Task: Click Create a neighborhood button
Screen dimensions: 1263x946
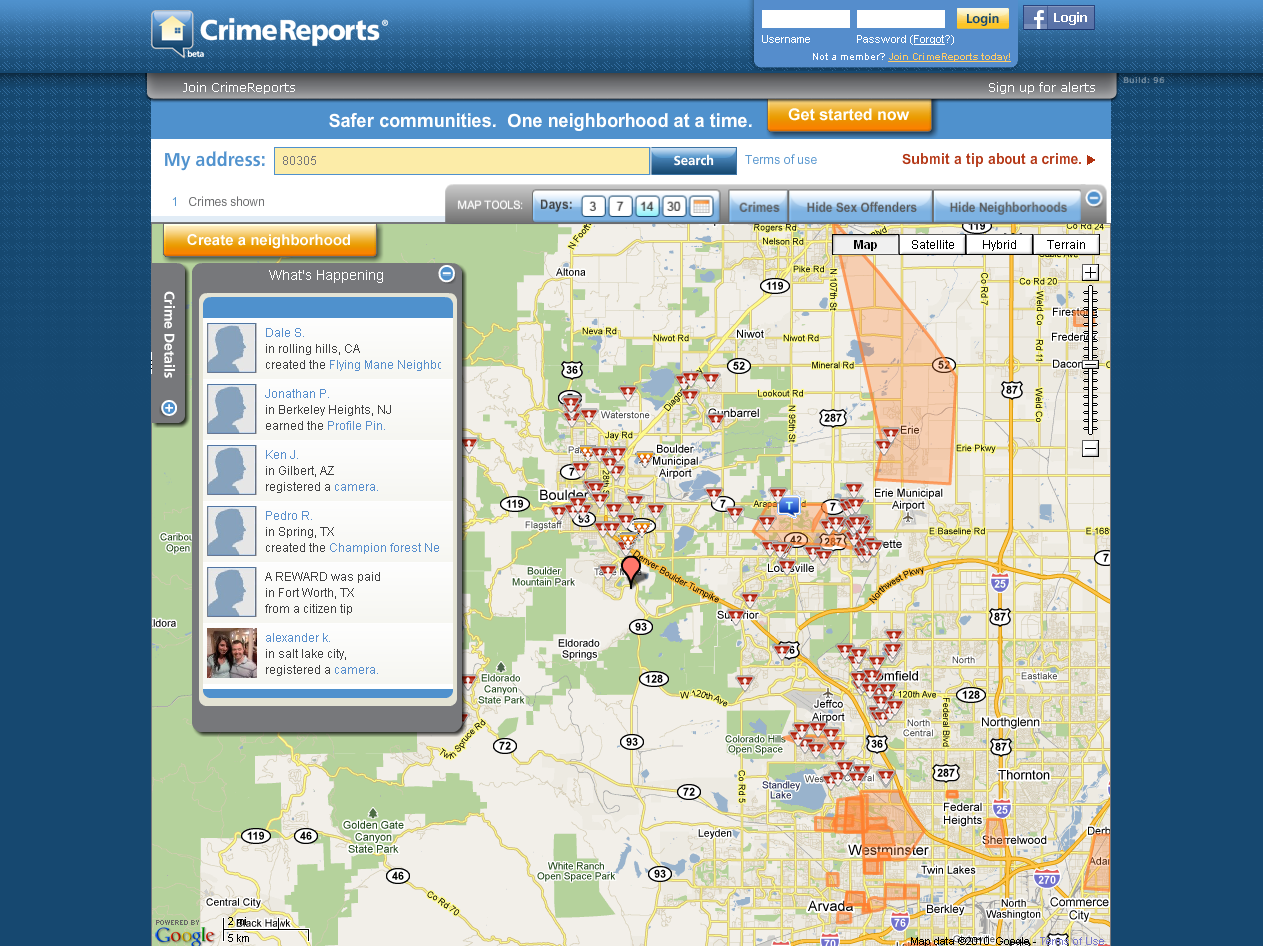Action: tap(269, 240)
